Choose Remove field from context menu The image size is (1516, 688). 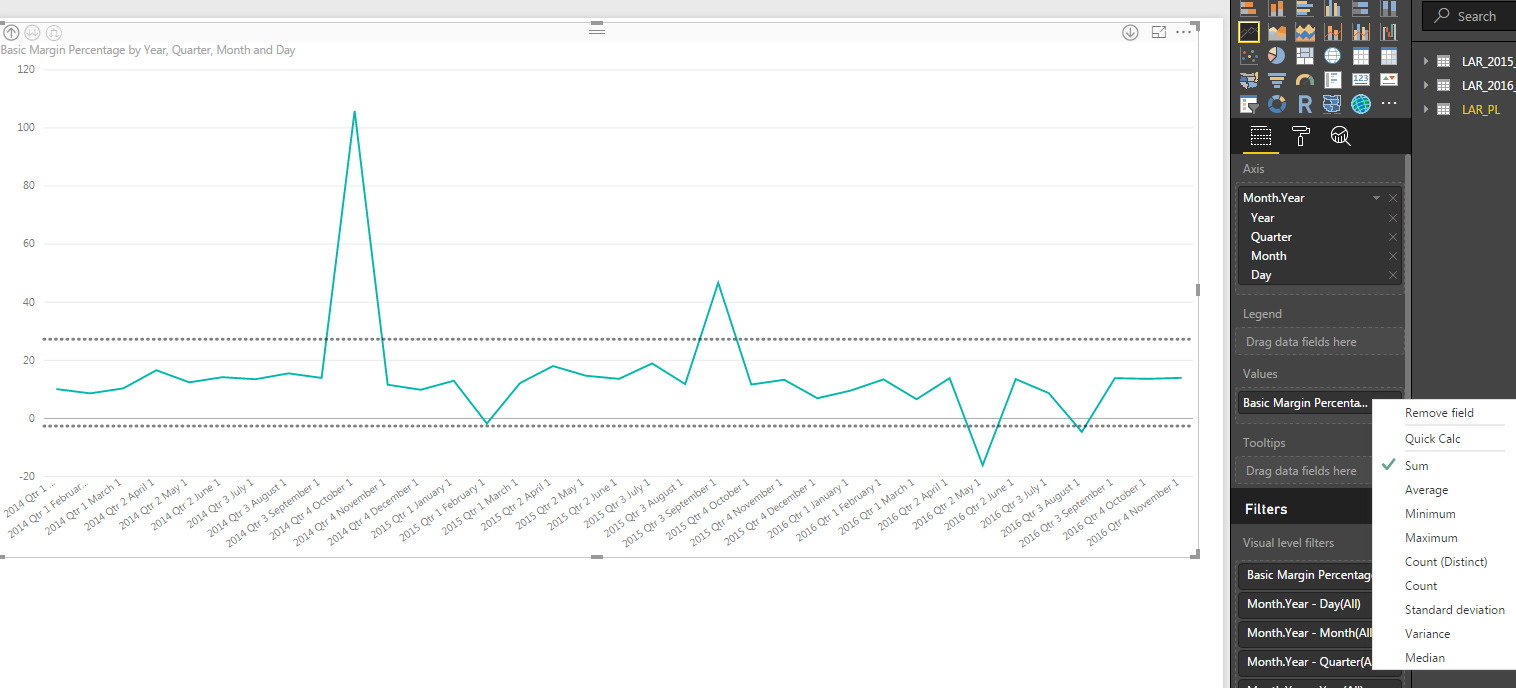[x=1439, y=413]
